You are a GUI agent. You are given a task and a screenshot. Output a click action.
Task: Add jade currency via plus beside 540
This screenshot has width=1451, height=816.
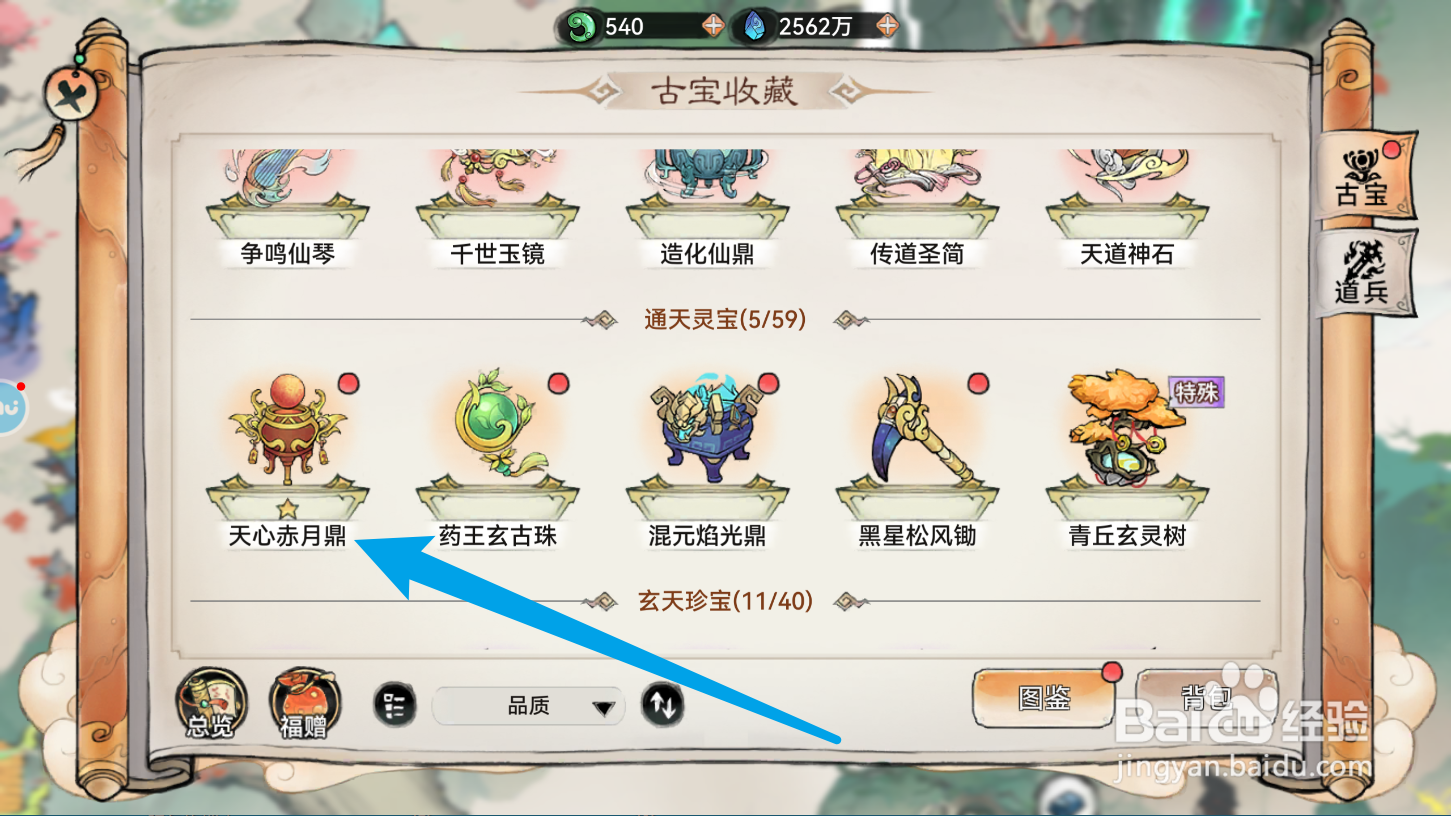point(713,27)
